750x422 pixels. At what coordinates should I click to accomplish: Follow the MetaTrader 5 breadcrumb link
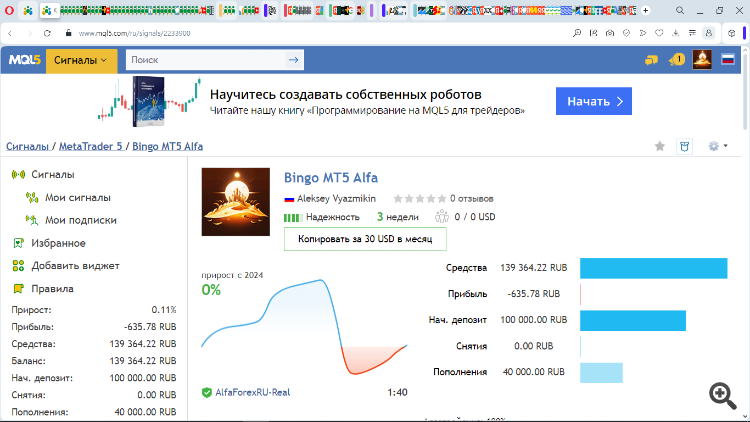tap(90, 146)
